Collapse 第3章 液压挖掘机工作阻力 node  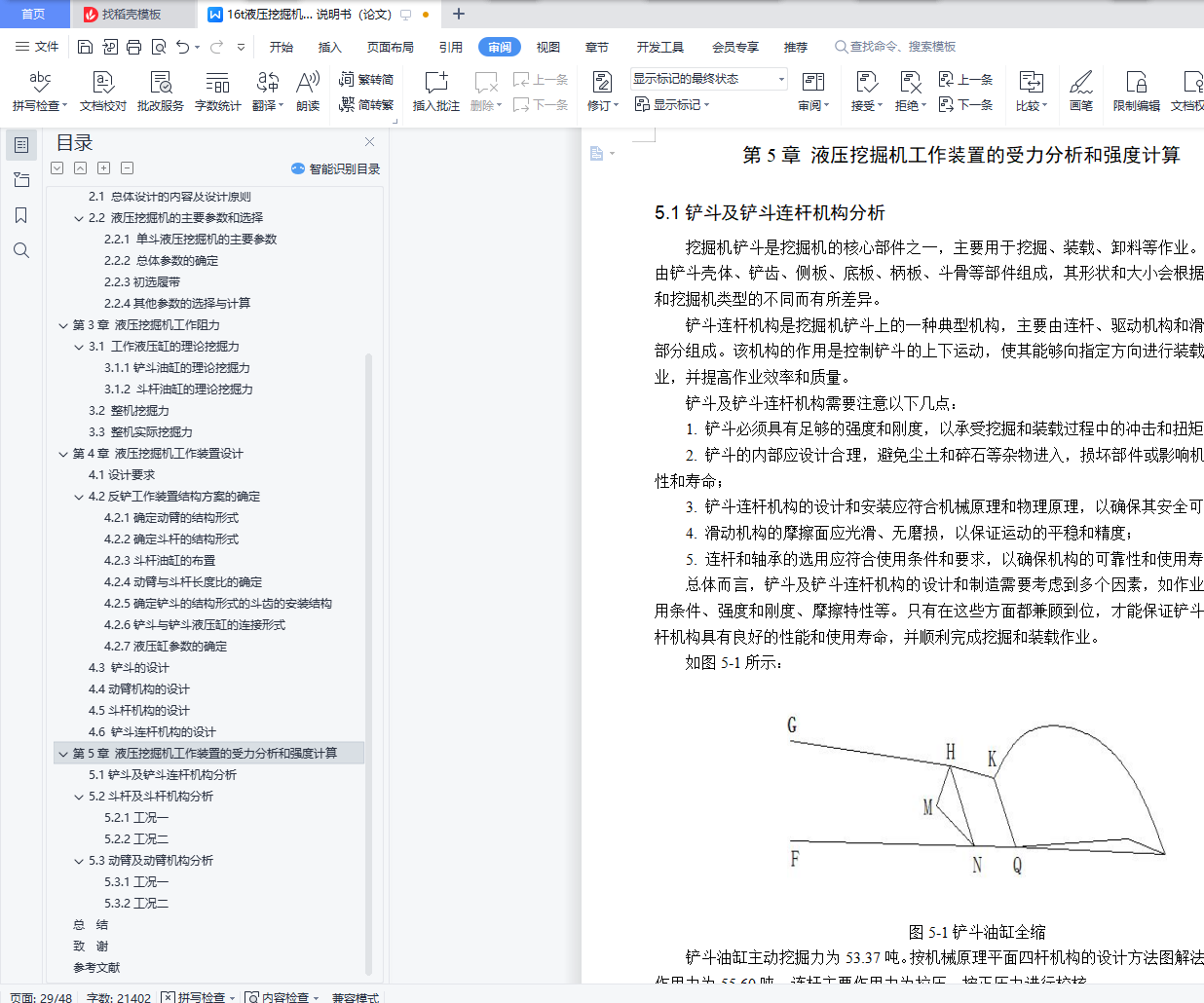click(x=63, y=325)
